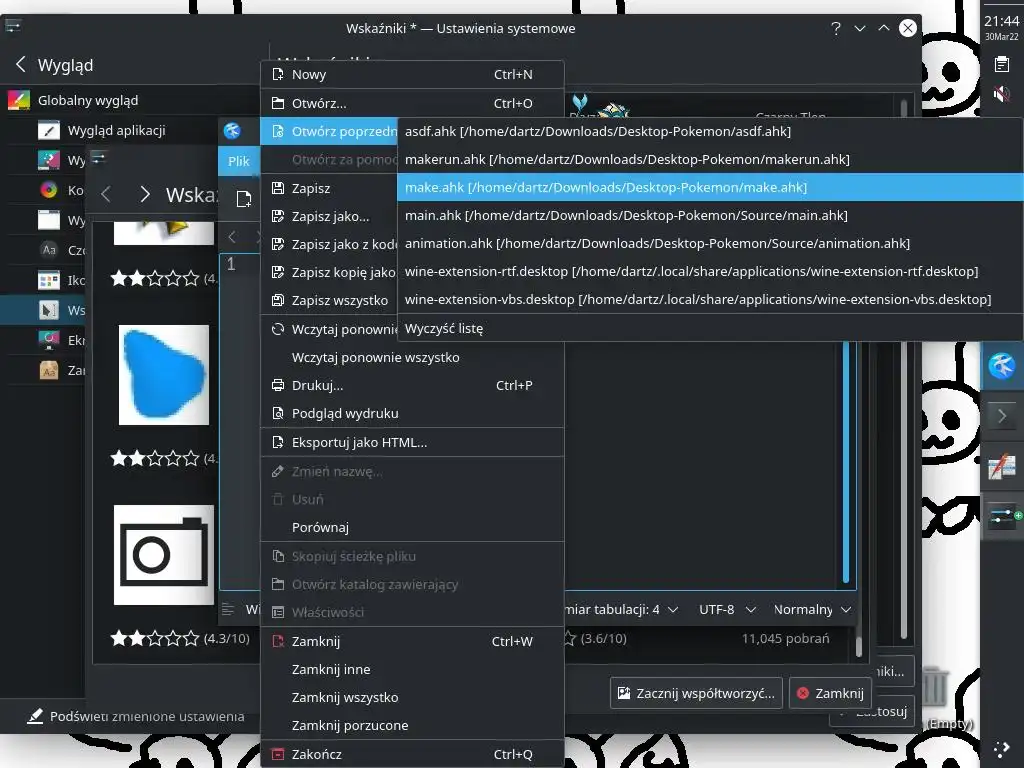The width and height of the screenshot is (1024, 768).
Task: Select Zamknij porzucone entry
Action: [412, 726]
